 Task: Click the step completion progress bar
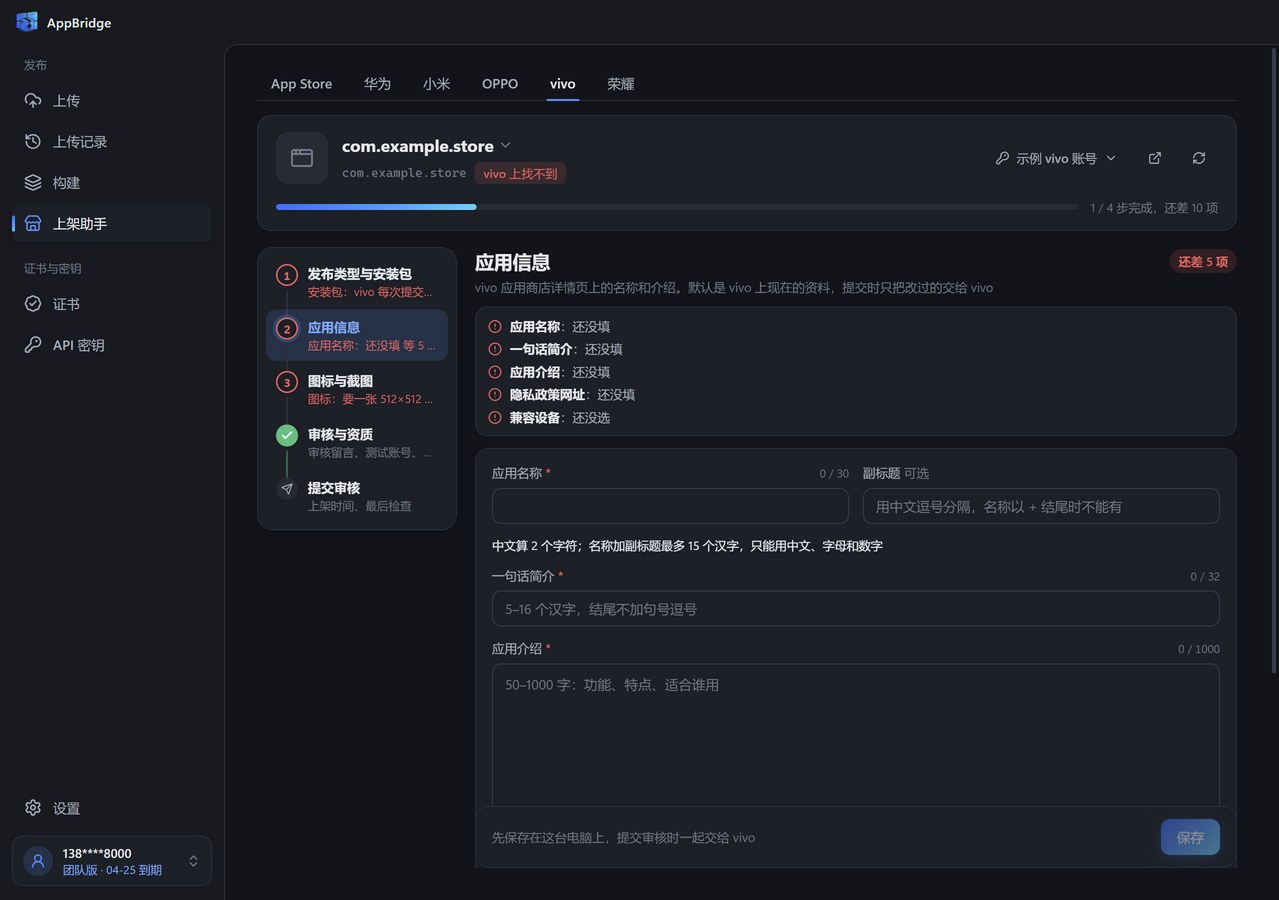click(x=677, y=207)
